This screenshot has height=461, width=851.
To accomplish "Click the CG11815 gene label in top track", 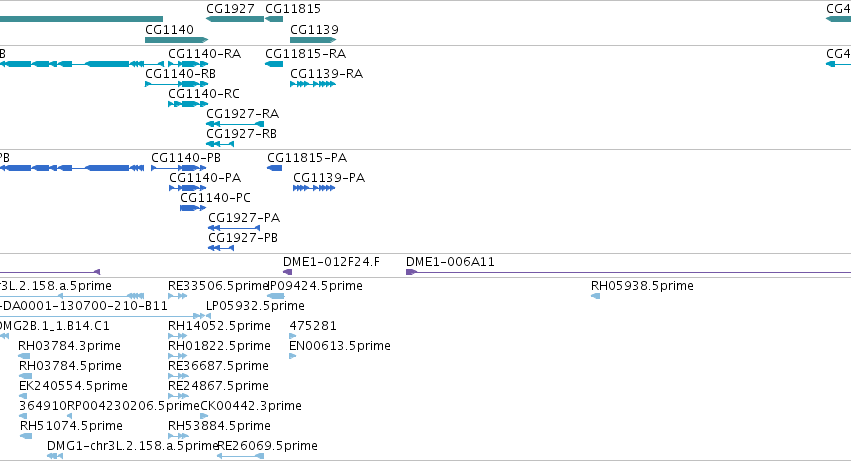I will [293, 9].
